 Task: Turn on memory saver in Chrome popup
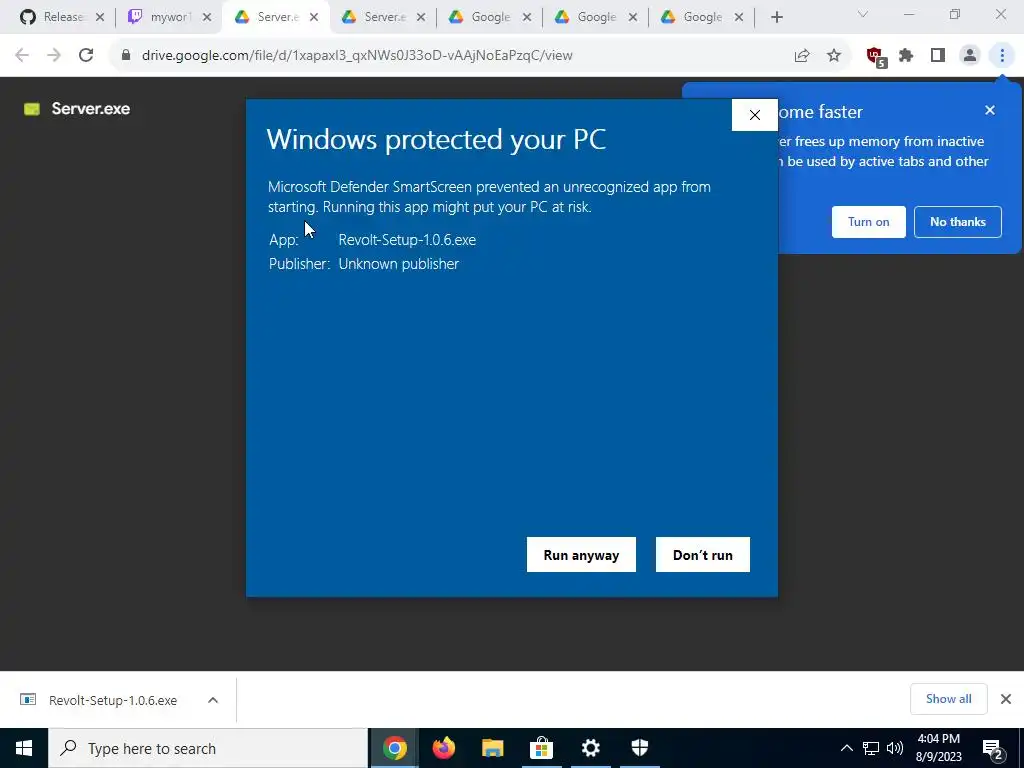click(x=868, y=222)
